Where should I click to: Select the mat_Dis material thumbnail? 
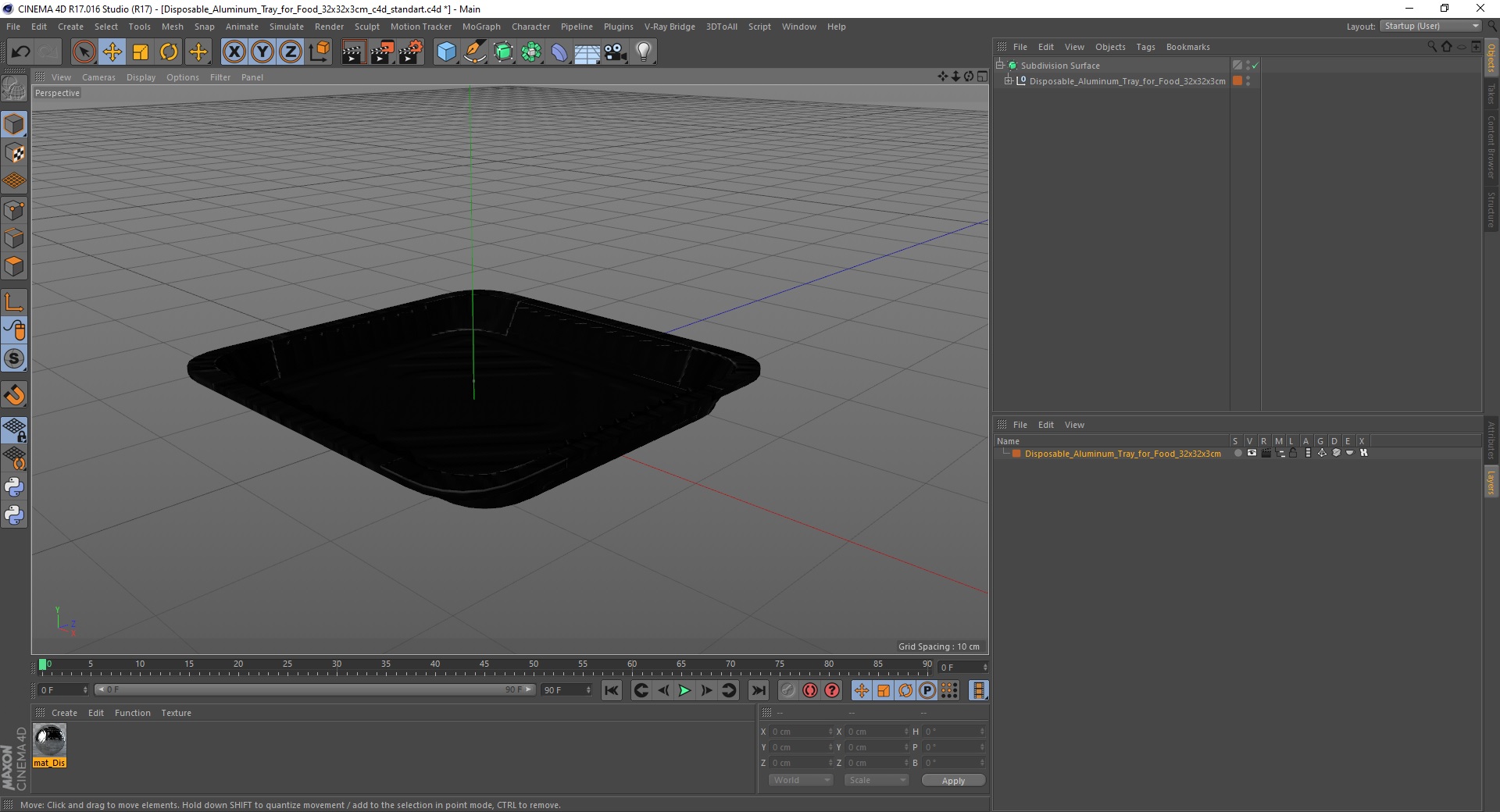click(50, 739)
